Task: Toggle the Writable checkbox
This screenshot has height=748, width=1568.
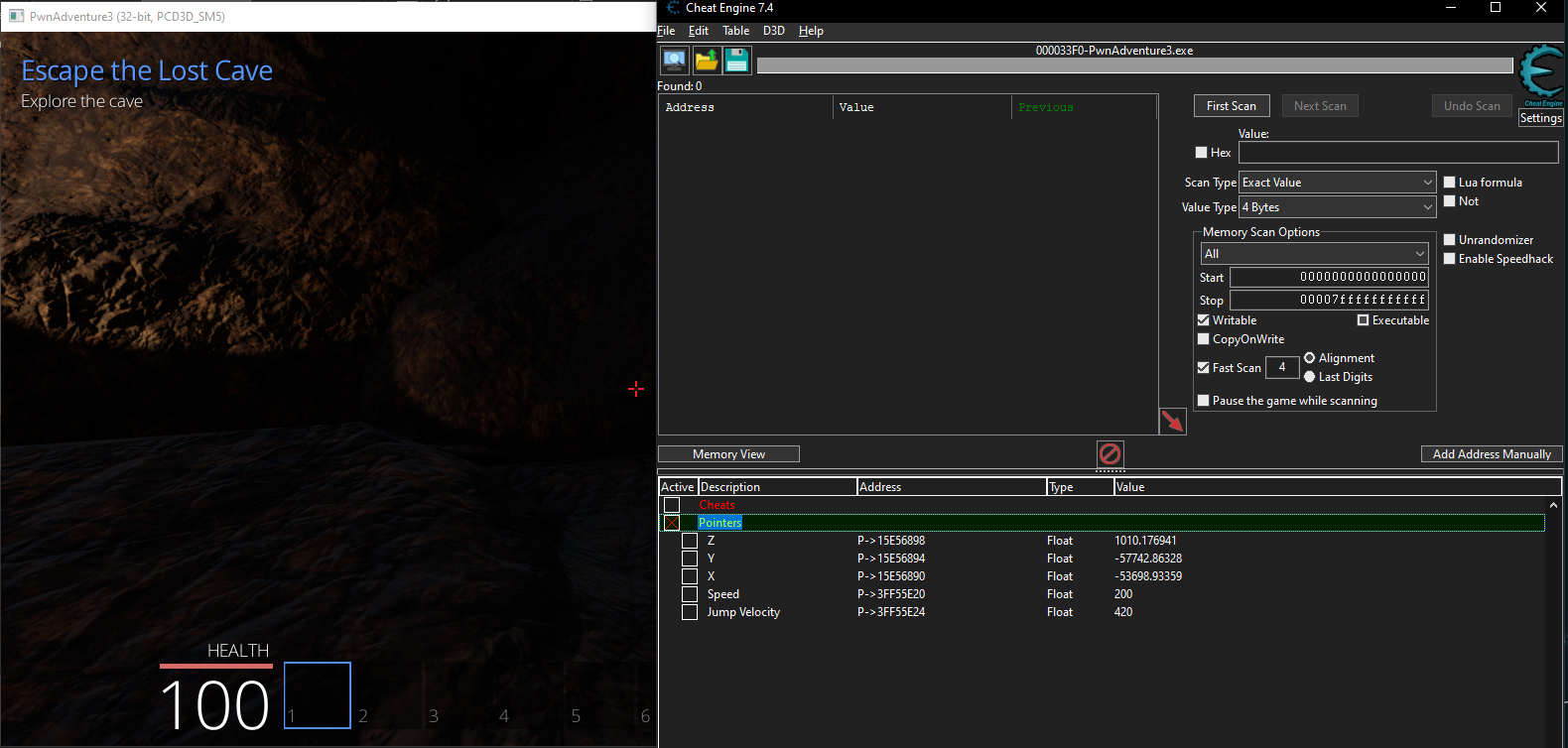Action: pos(1204,320)
